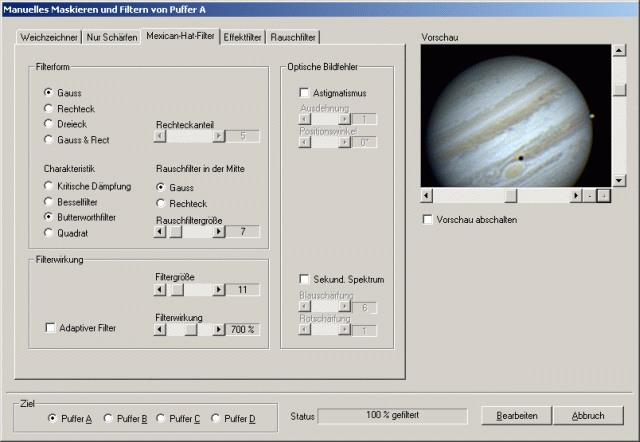
Task: Enable the Sekund. Spektrum checkbox
Action: click(x=304, y=279)
